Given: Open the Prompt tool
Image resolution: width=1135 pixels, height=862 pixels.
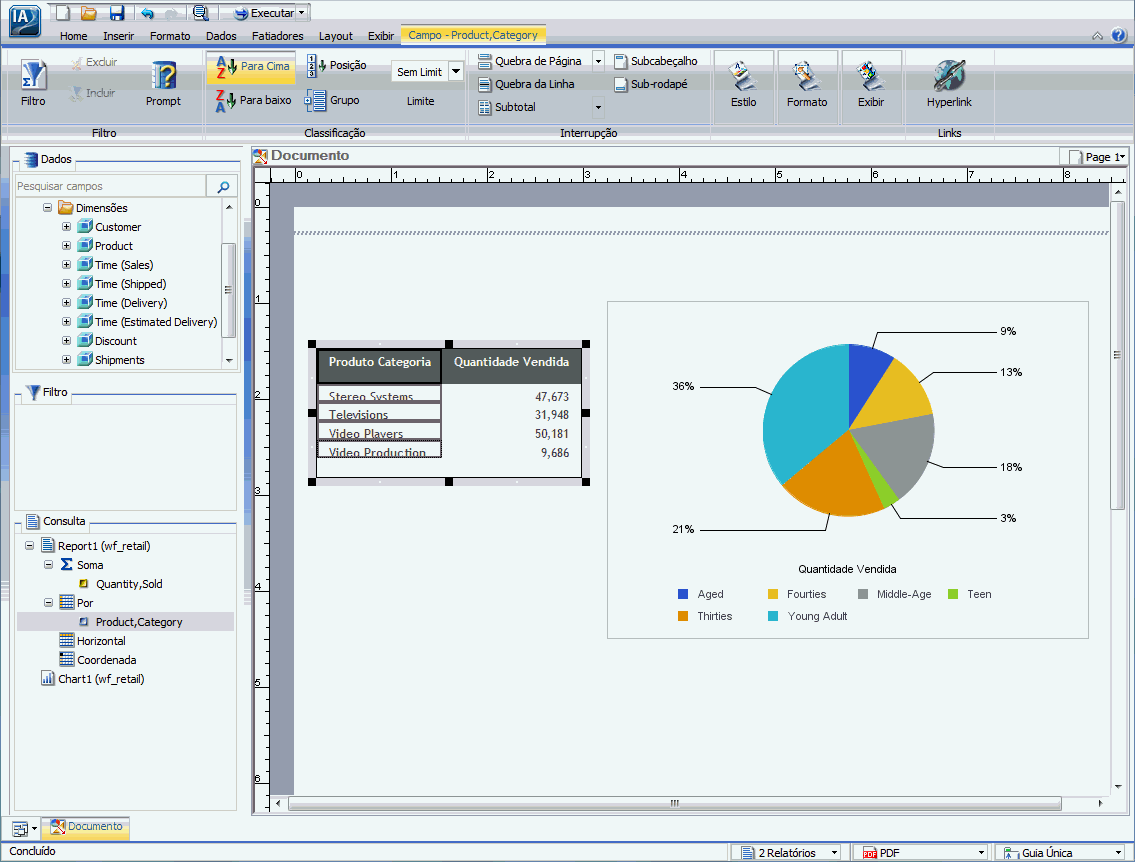Looking at the screenshot, I should [164, 83].
